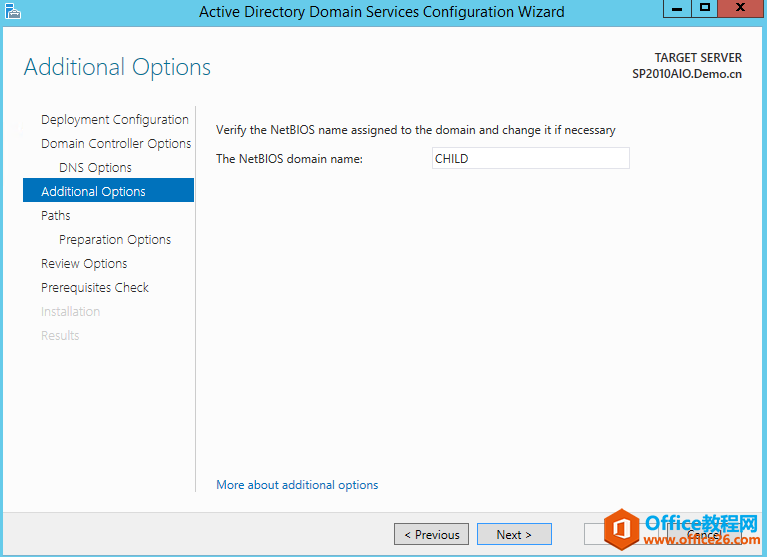Open More about additional options link
This screenshot has width=767, height=557.
(x=297, y=485)
